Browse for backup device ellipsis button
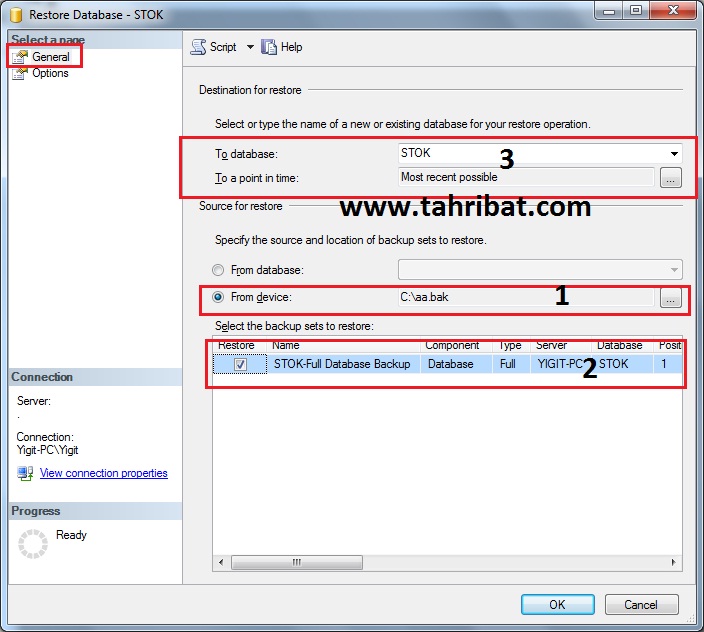The image size is (704, 632). point(670,297)
